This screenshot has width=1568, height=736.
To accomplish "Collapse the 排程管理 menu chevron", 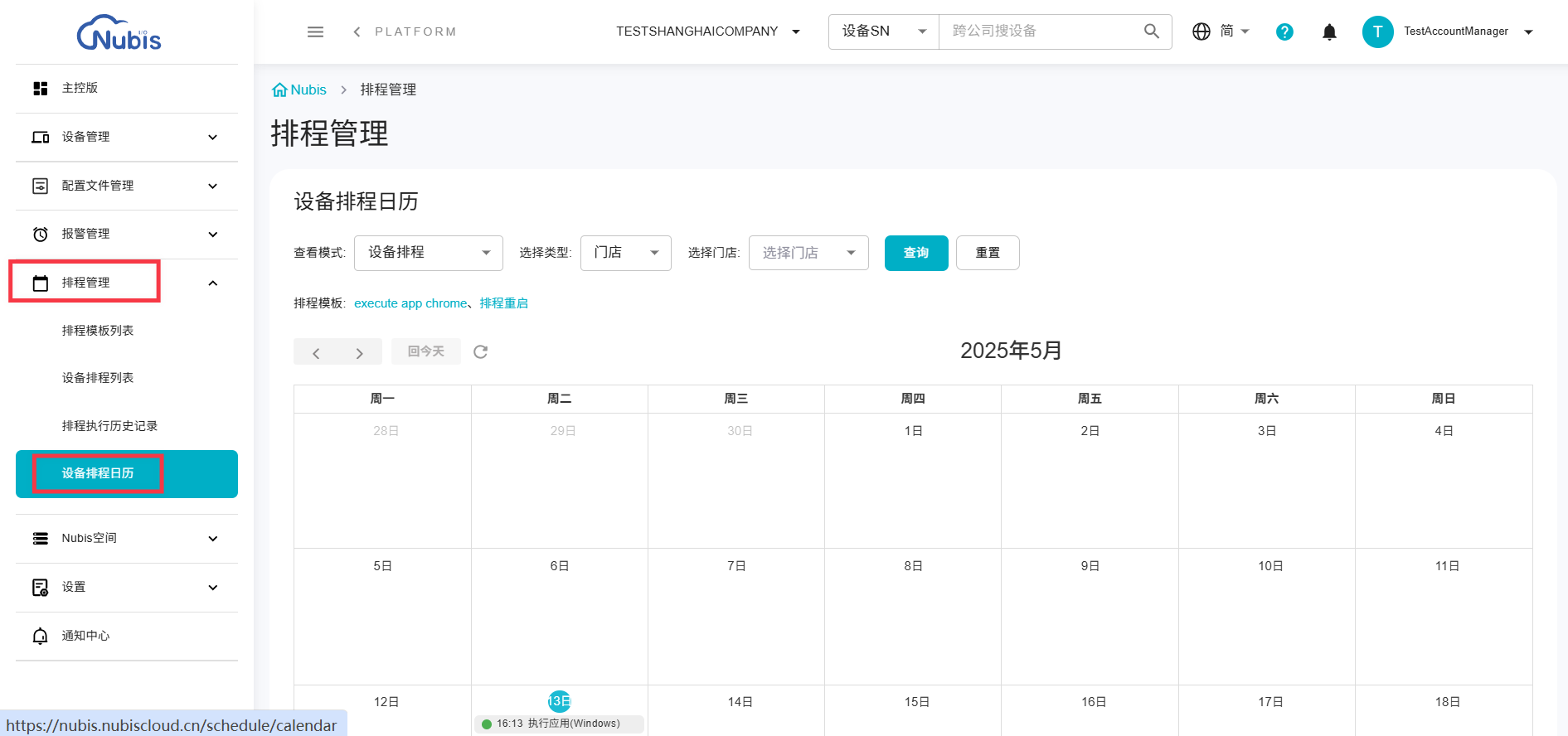I will click(x=213, y=283).
